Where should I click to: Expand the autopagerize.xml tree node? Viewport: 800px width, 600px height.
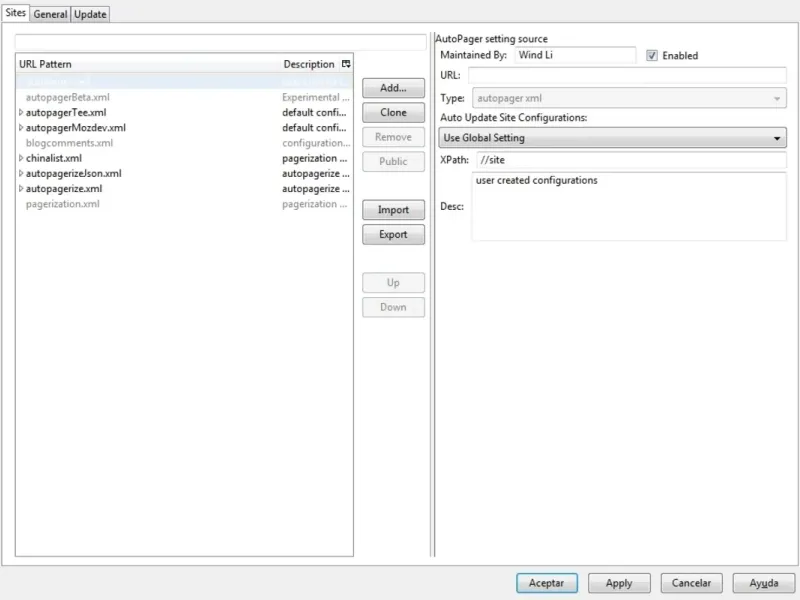pyautogui.click(x=21, y=189)
